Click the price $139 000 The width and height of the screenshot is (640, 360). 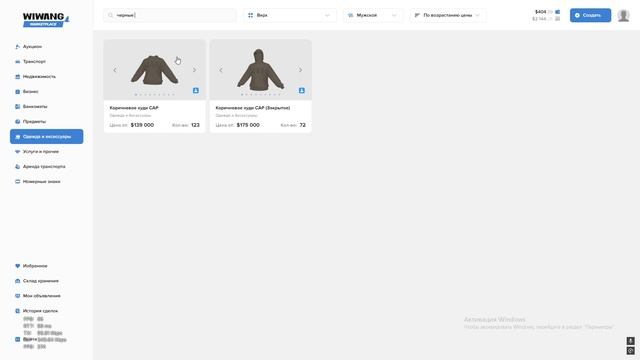(142, 125)
